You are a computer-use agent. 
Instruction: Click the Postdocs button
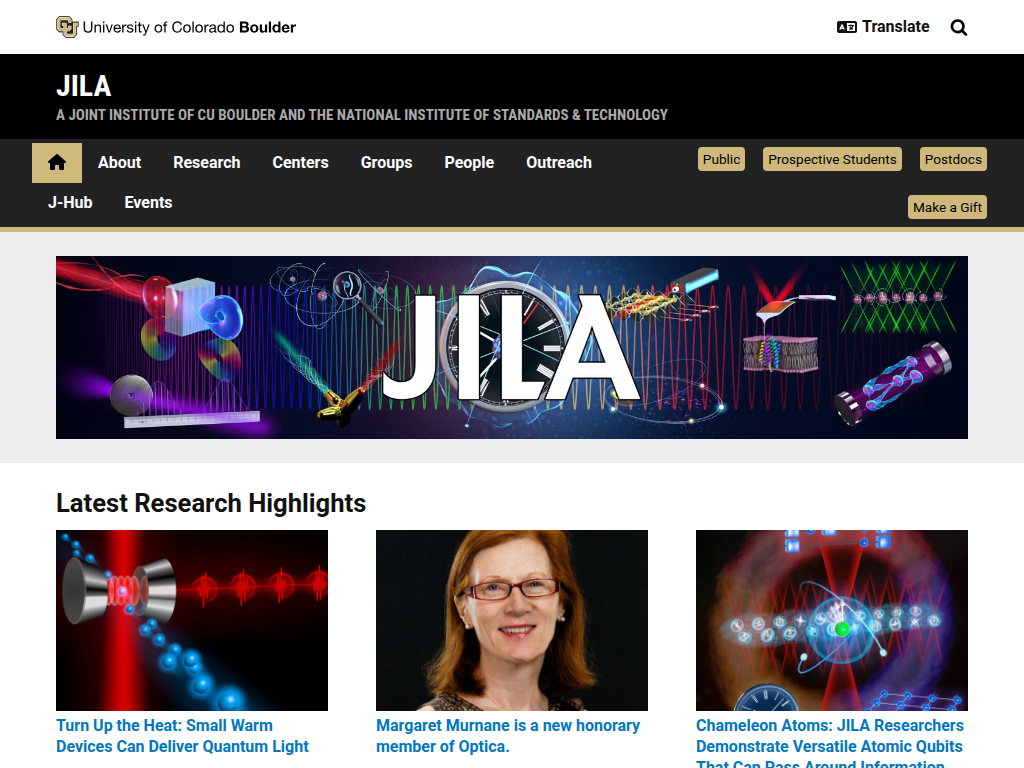pyautogui.click(x=953, y=159)
